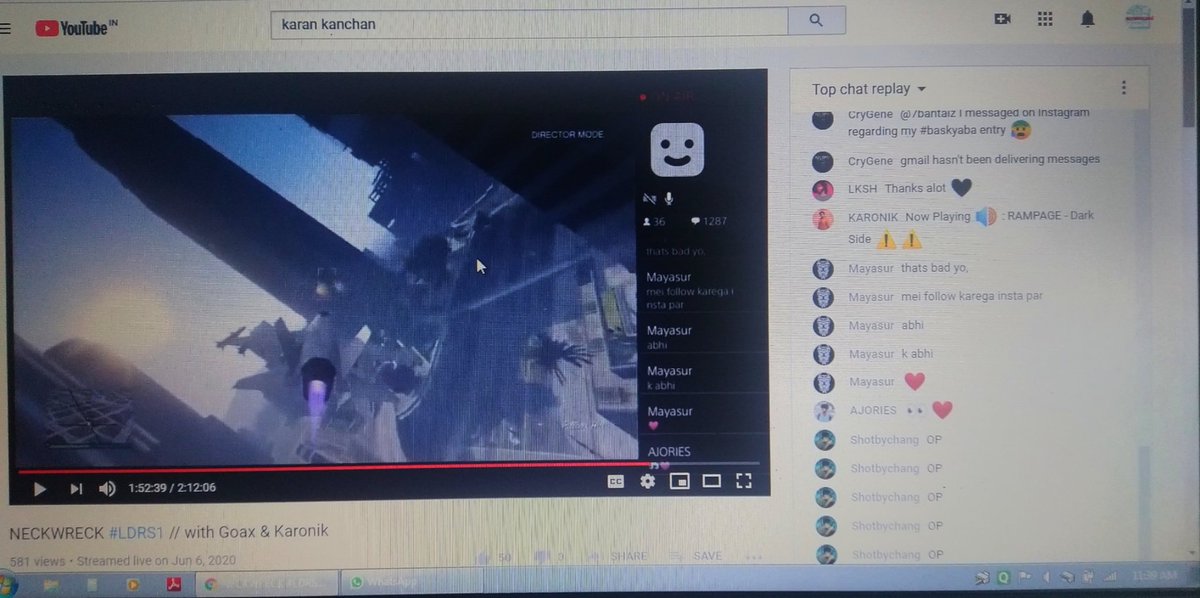Click the green Q tray icon
Viewport: 1200px width, 598px height.
click(1003, 577)
